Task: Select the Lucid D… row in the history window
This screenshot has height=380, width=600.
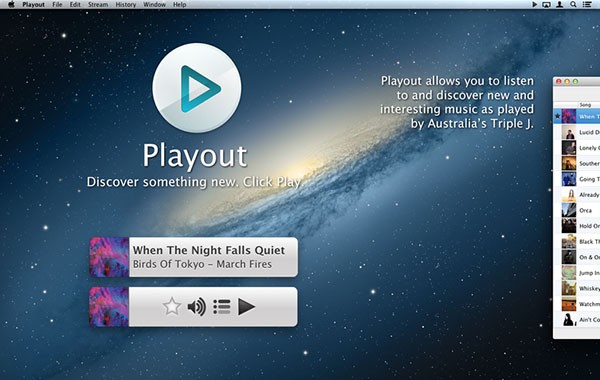Action: click(577, 132)
